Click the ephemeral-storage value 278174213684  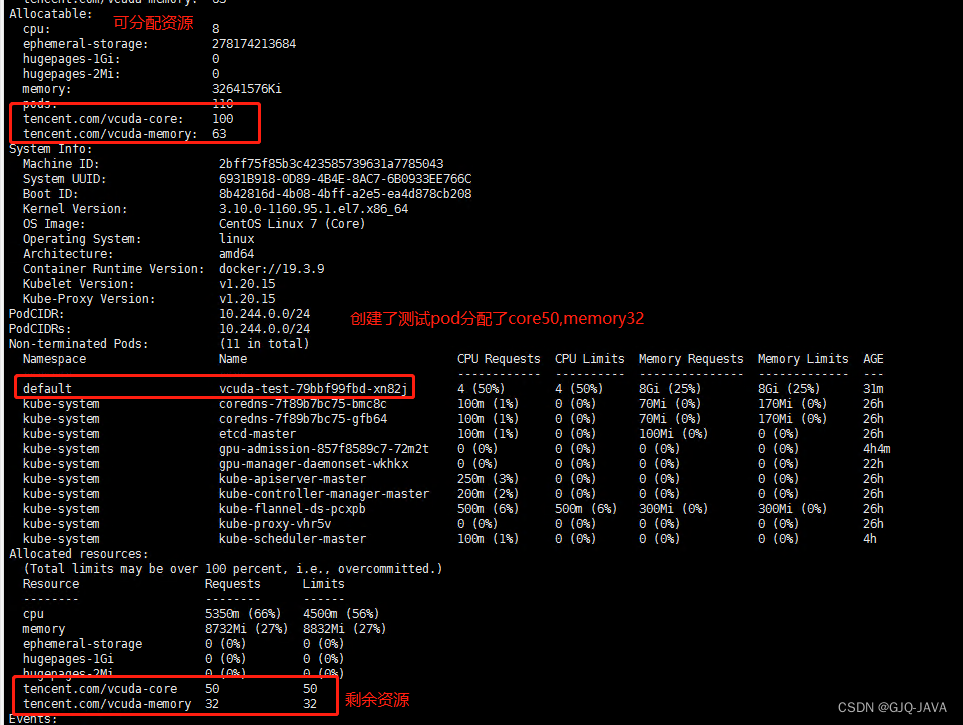254,44
